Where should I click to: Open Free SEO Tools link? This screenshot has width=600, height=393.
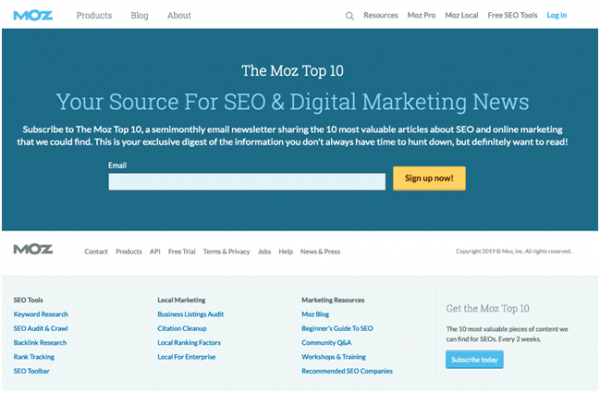pyautogui.click(x=512, y=15)
